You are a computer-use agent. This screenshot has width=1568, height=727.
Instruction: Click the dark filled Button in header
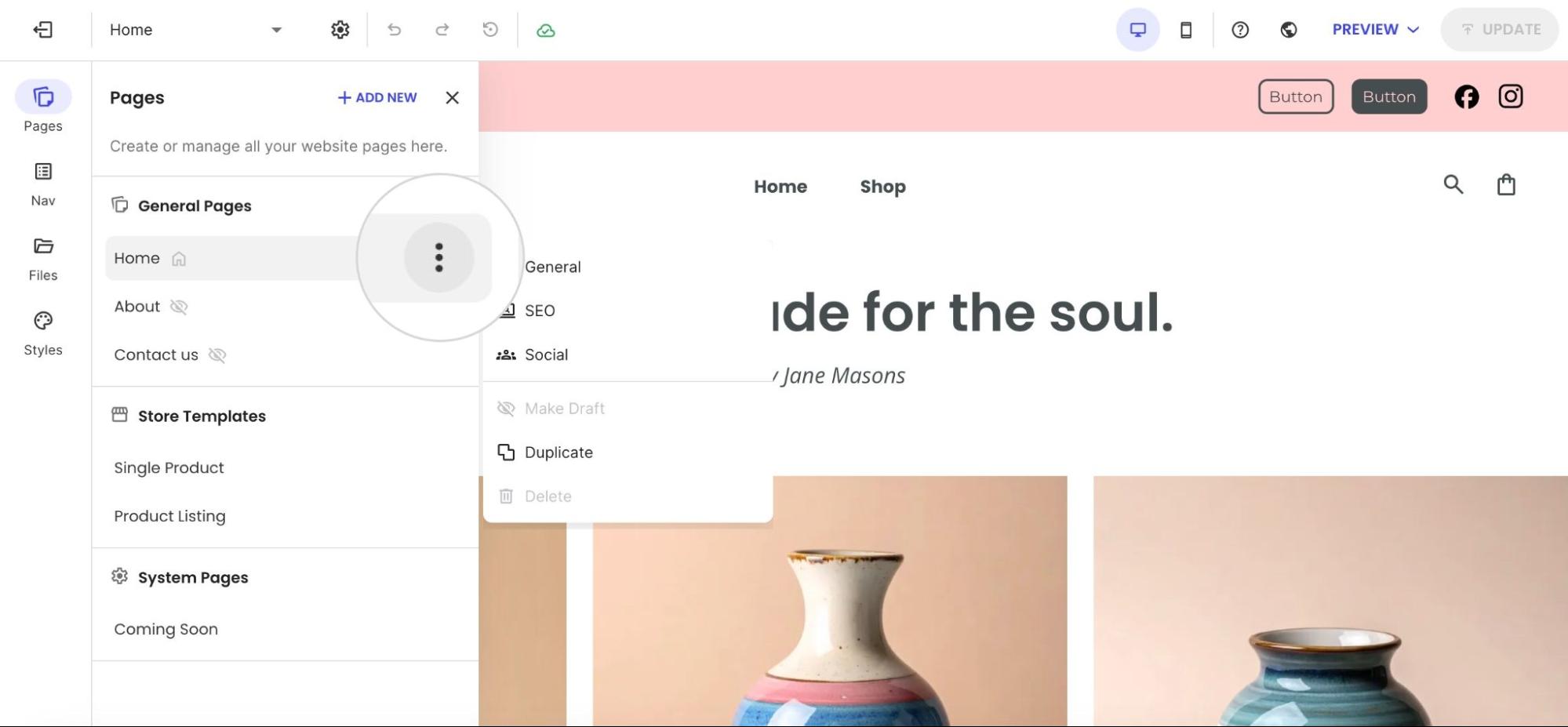(1388, 96)
